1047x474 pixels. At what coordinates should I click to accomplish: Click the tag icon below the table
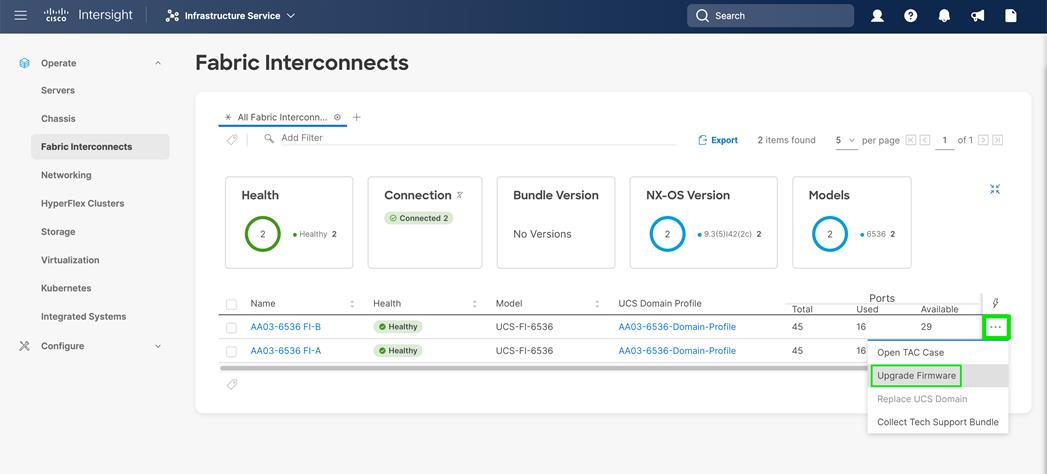232,385
